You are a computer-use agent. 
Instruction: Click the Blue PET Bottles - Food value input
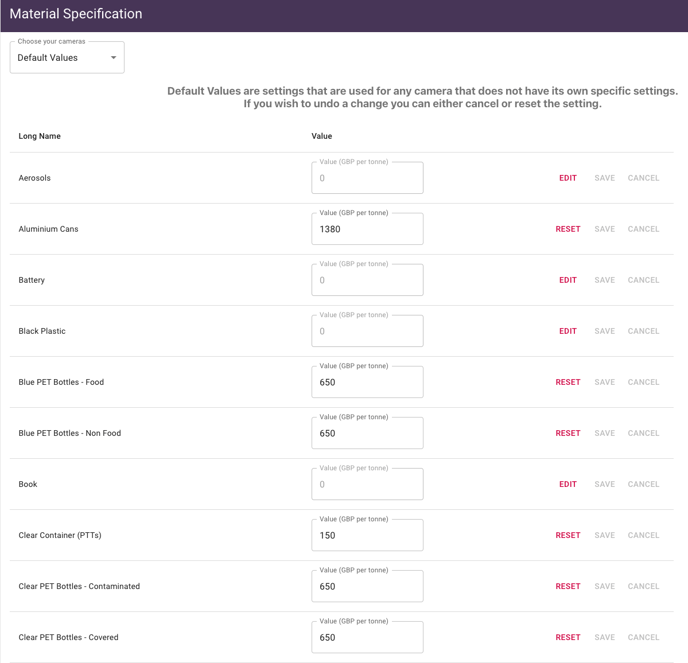[x=367, y=382]
